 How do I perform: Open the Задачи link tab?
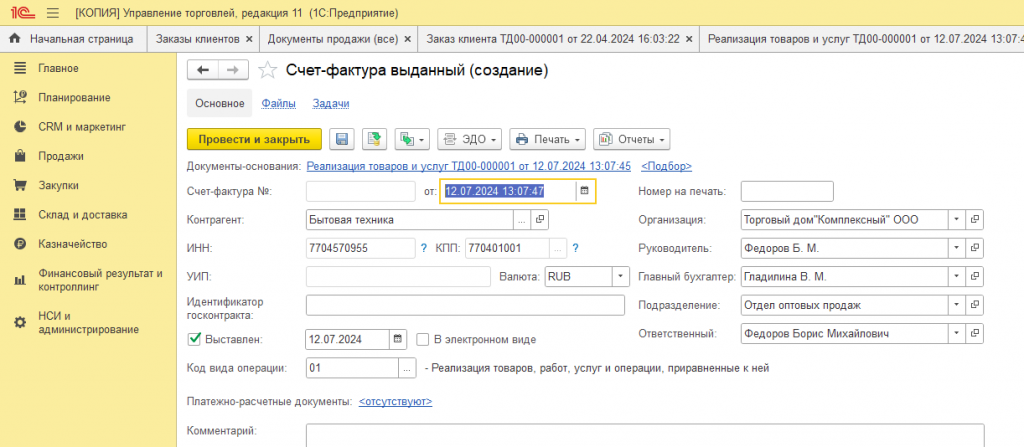[x=331, y=103]
